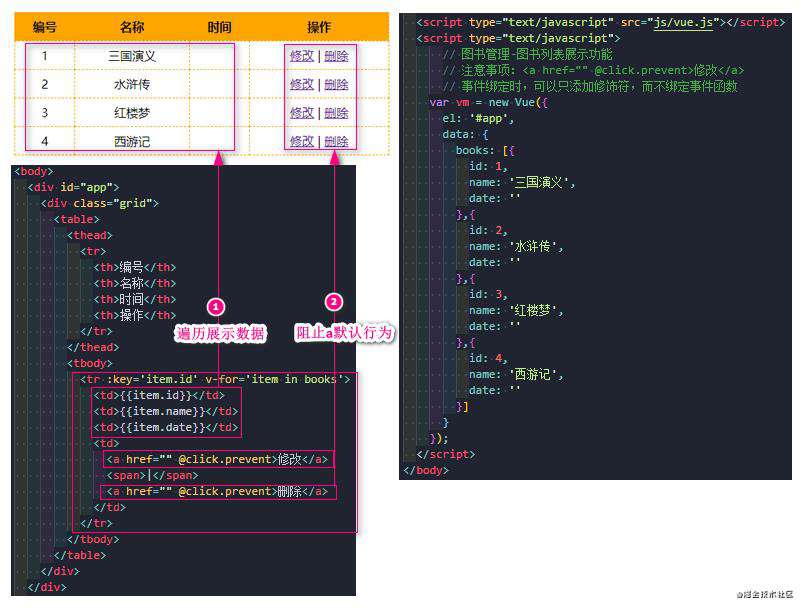Click the opening <table> tag line
The height and width of the screenshot is (610, 806).
pyautogui.click(x=77, y=219)
